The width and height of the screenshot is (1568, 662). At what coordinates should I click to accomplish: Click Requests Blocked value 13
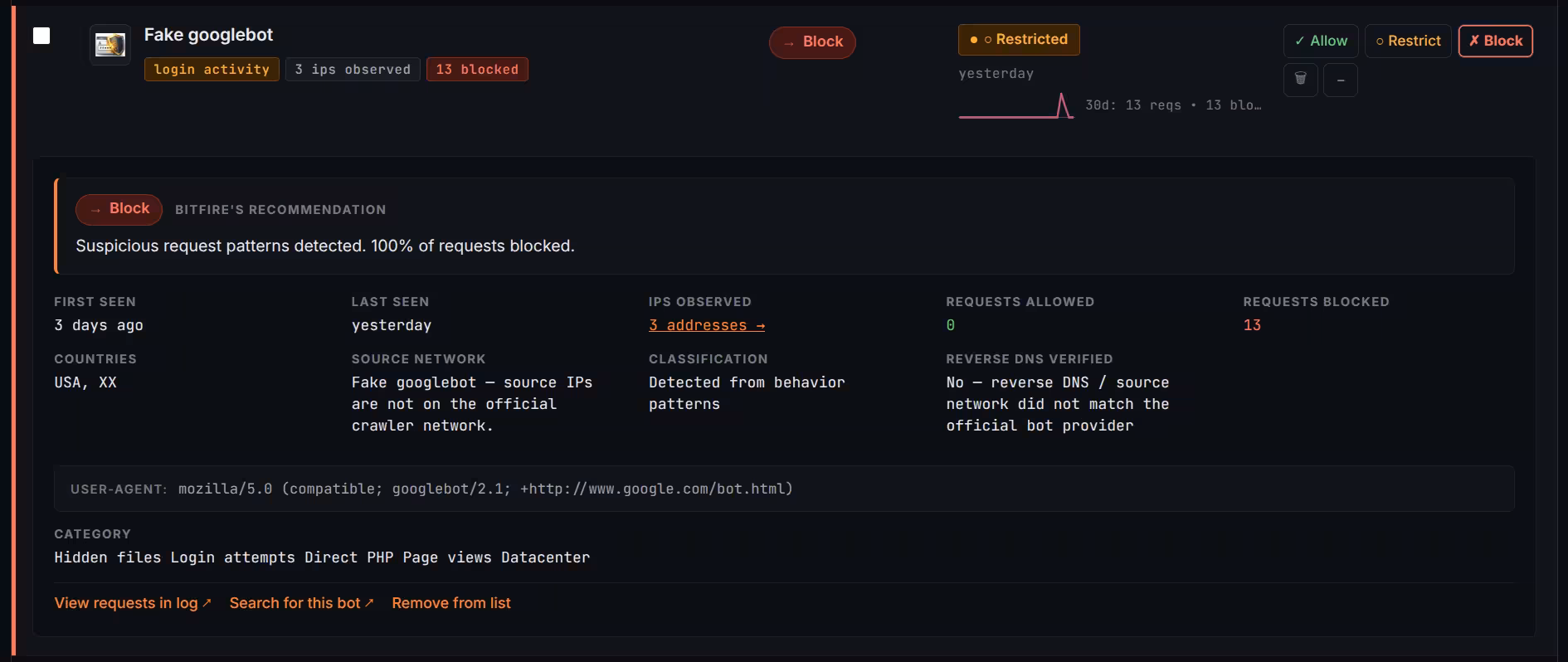pos(1252,325)
